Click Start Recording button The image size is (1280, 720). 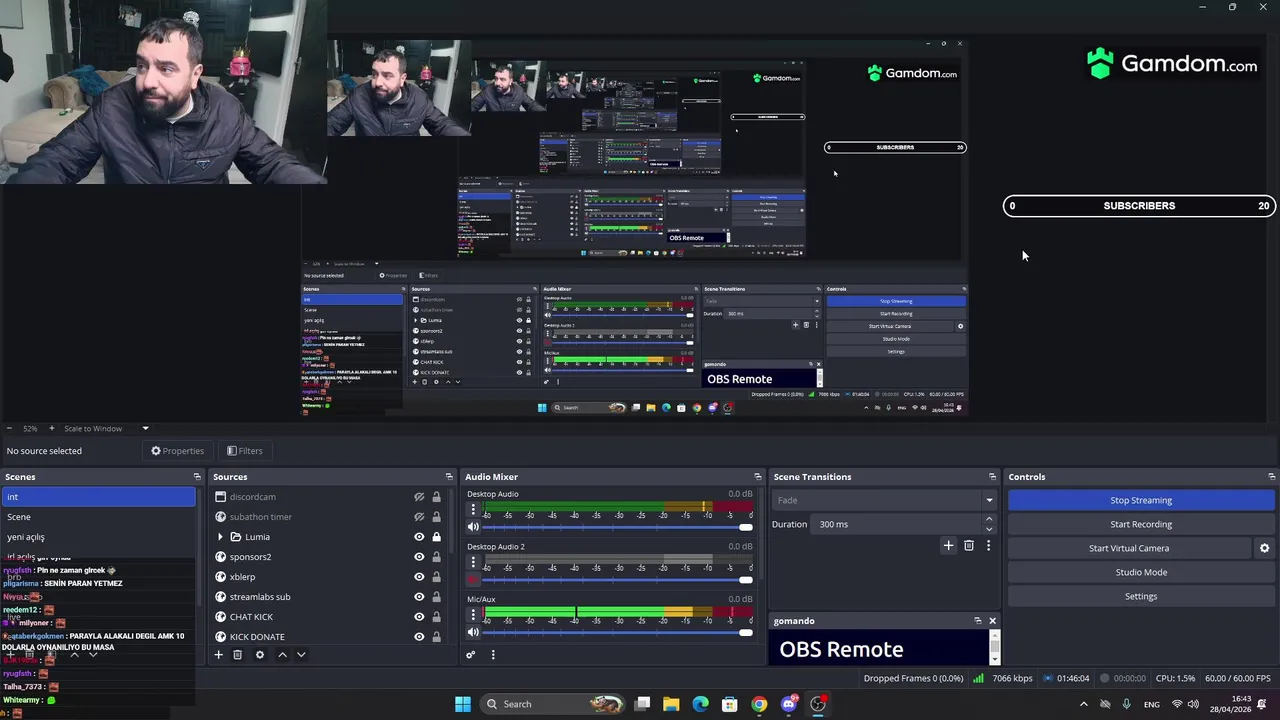tap(1141, 524)
